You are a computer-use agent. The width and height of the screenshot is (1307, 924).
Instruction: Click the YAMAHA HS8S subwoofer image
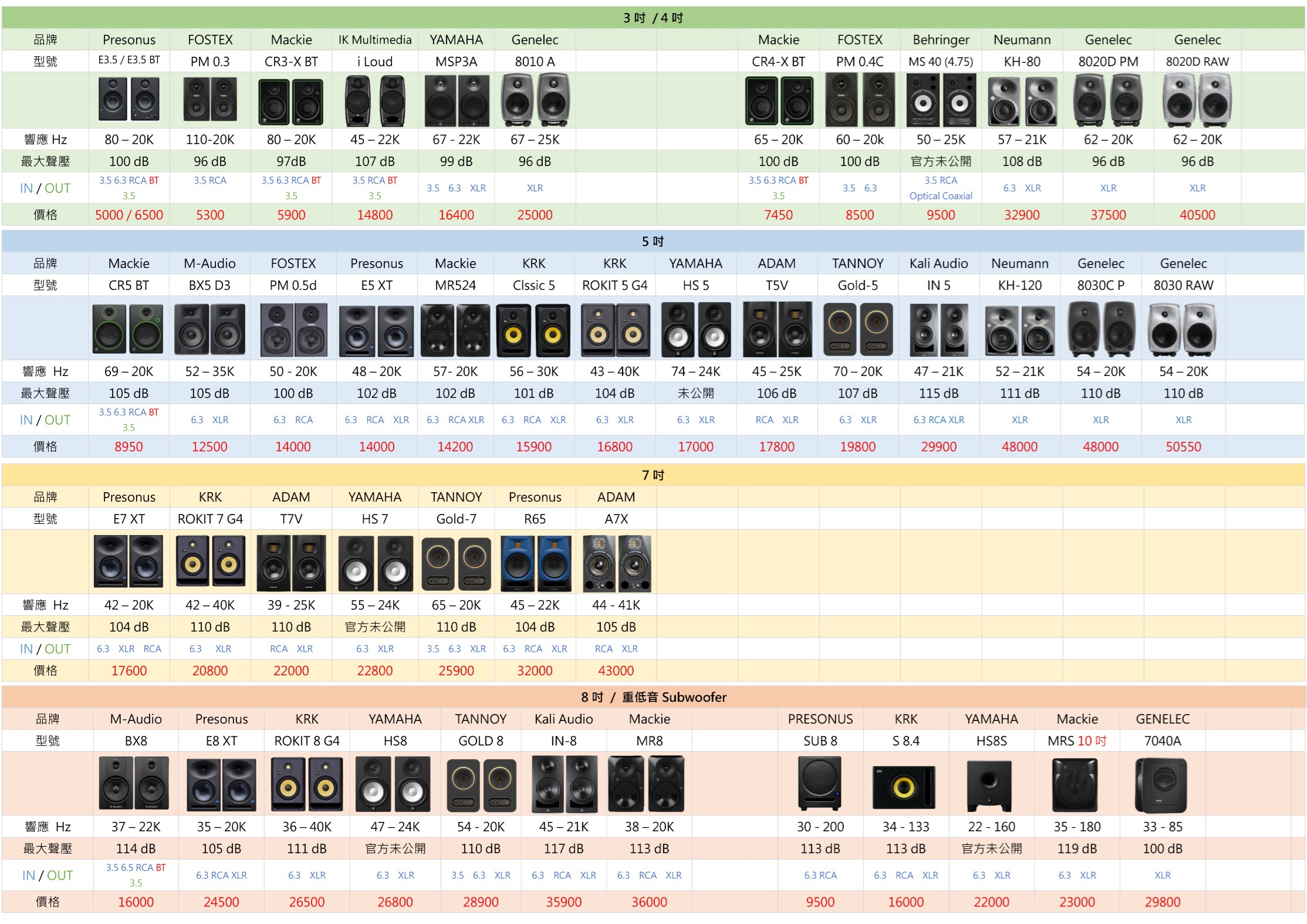(x=989, y=786)
